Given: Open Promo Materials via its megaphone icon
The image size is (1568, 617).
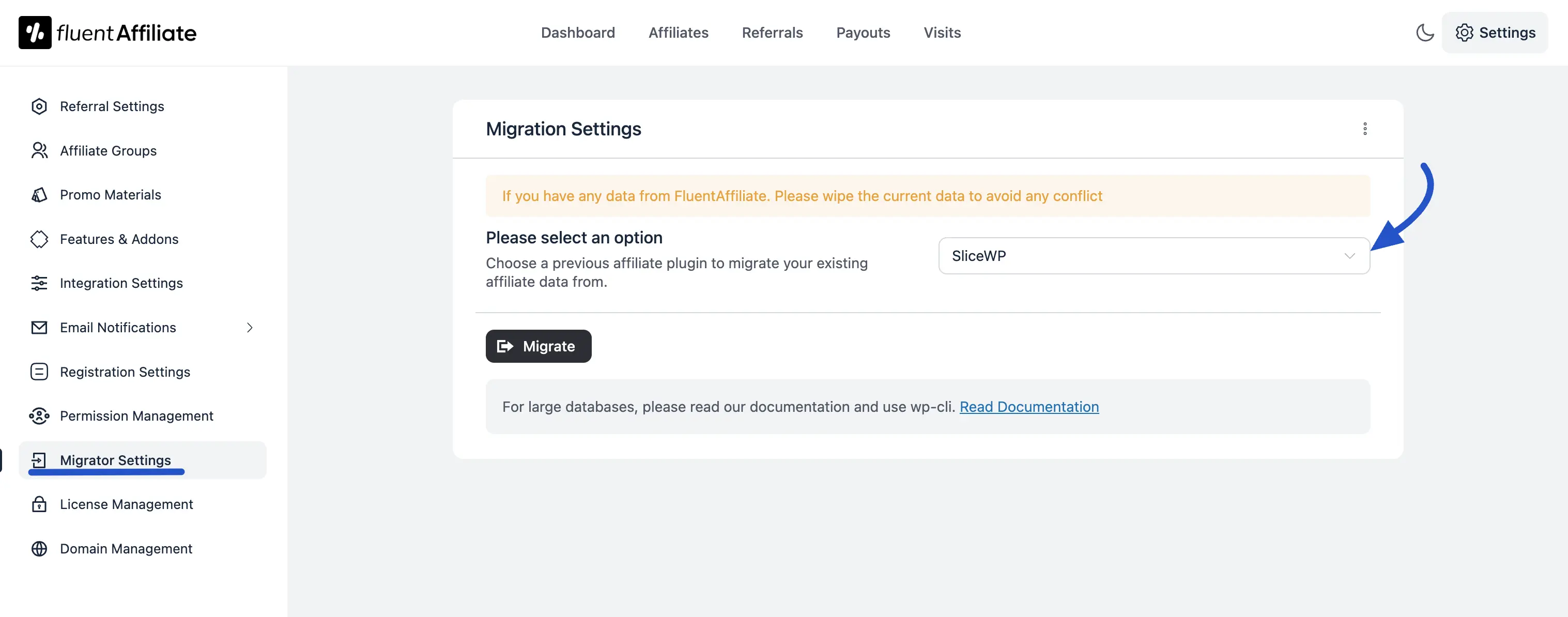Looking at the screenshot, I should [x=39, y=195].
